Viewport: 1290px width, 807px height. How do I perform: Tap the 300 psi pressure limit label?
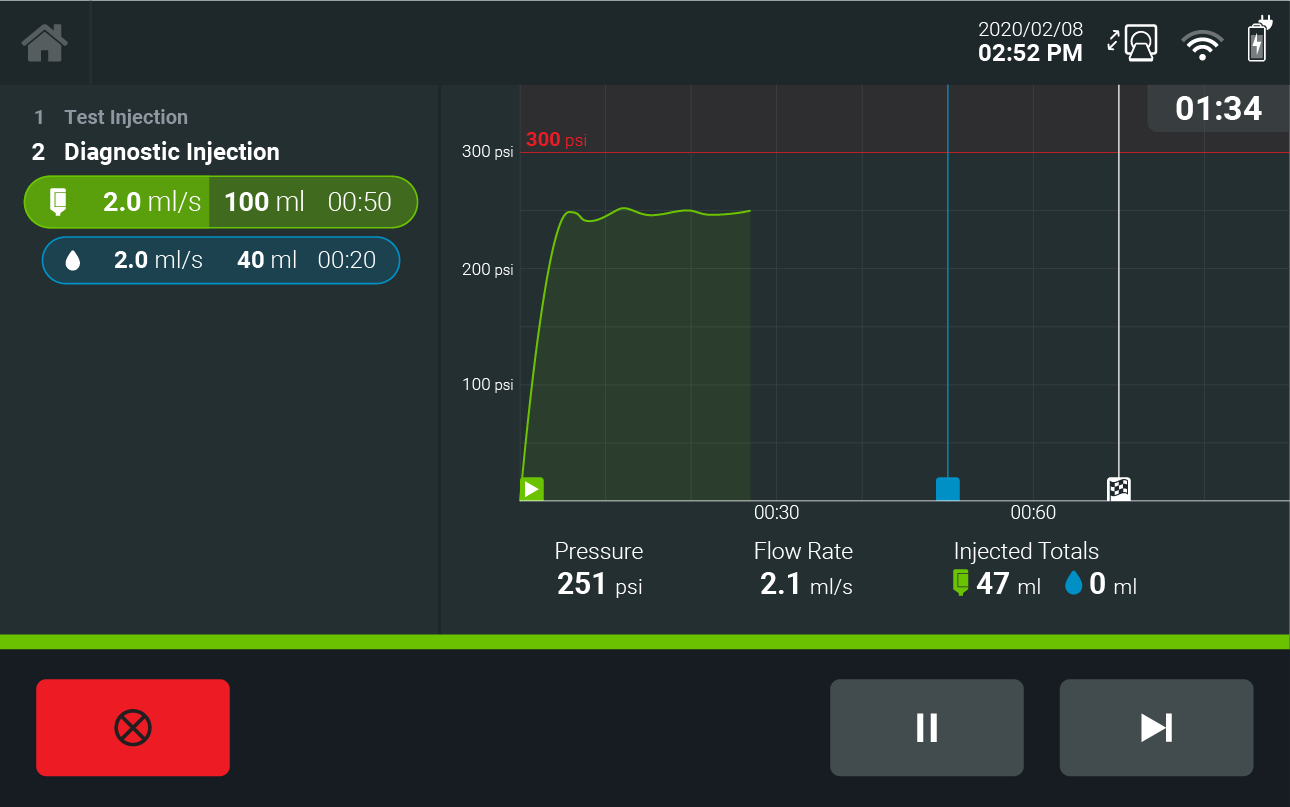click(x=556, y=139)
